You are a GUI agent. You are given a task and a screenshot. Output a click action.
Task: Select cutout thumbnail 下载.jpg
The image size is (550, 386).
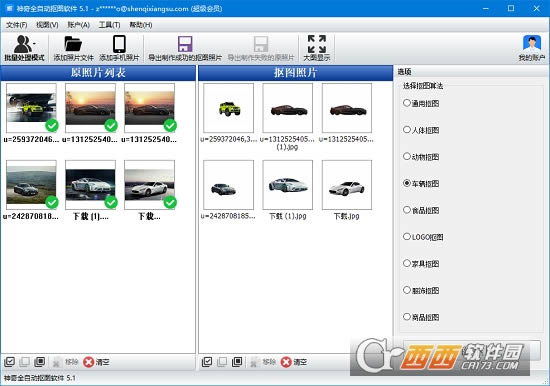[x=347, y=185]
